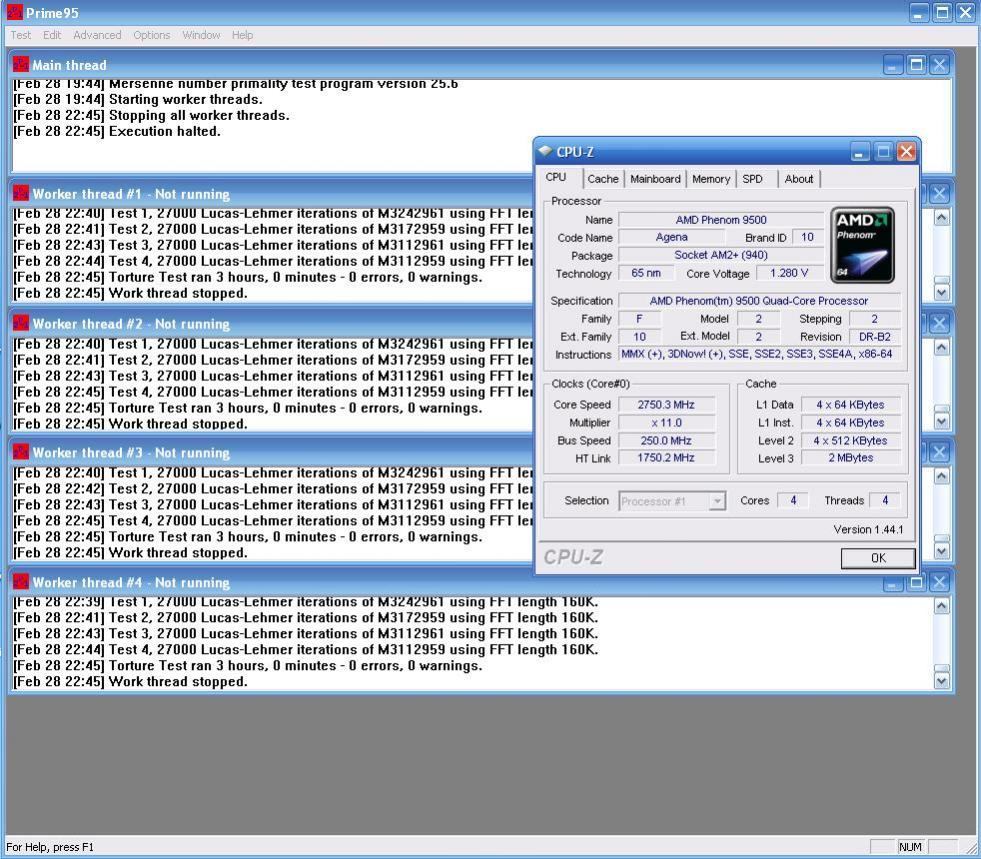Close the Worker thread #2 window
981x859 pixels.
click(939, 323)
